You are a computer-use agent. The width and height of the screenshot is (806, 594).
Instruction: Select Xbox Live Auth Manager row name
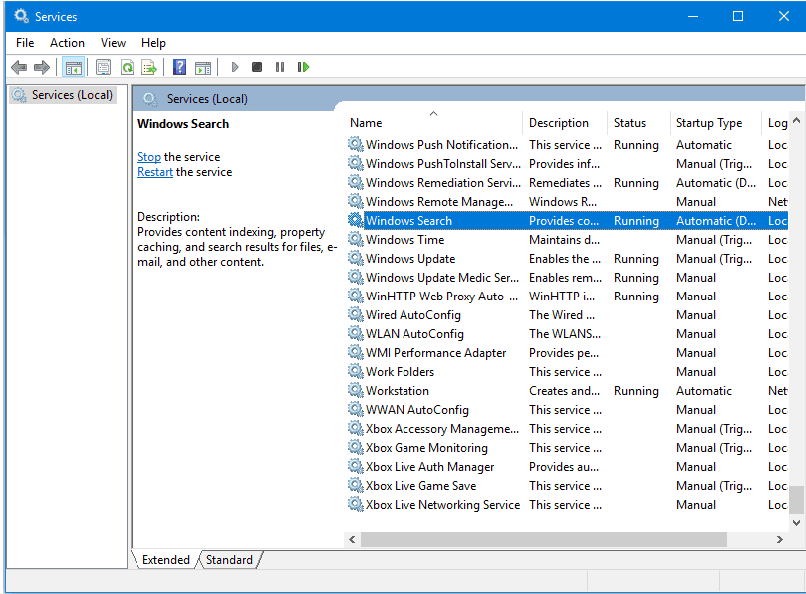pos(430,467)
